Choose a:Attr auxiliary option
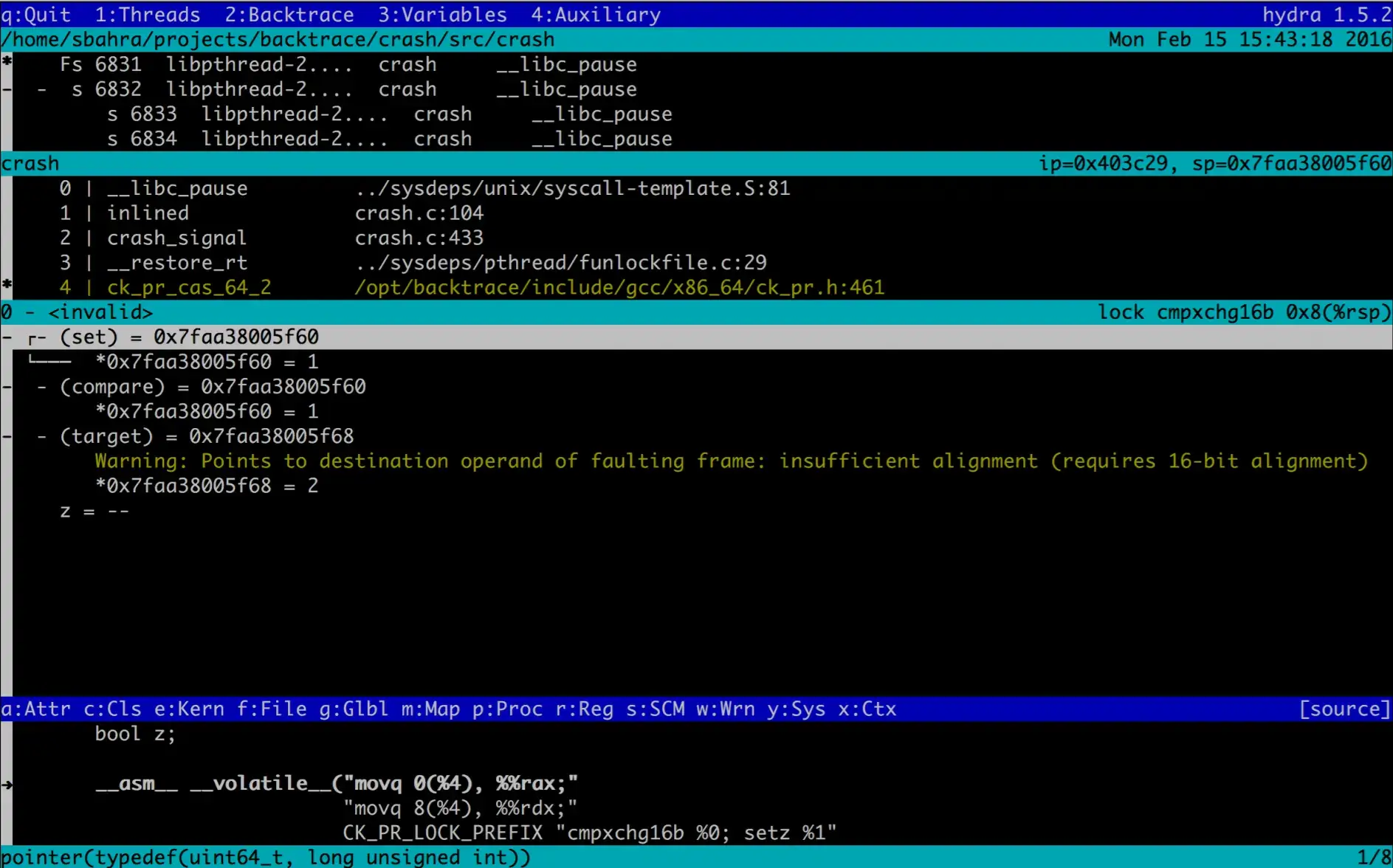This screenshot has height=868, width=1393. pyautogui.click(x=35, y=709)
